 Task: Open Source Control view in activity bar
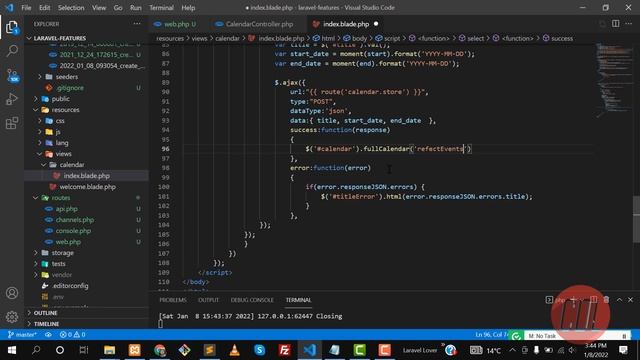point(12,75)
